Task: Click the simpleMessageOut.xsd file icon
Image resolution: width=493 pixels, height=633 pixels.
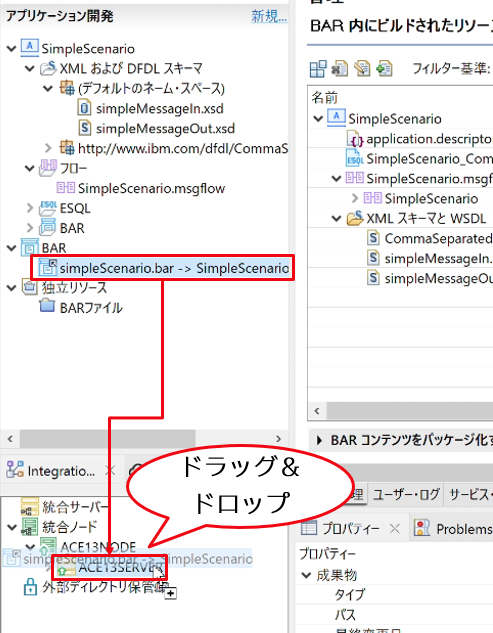Action: (x=84, y=128)
